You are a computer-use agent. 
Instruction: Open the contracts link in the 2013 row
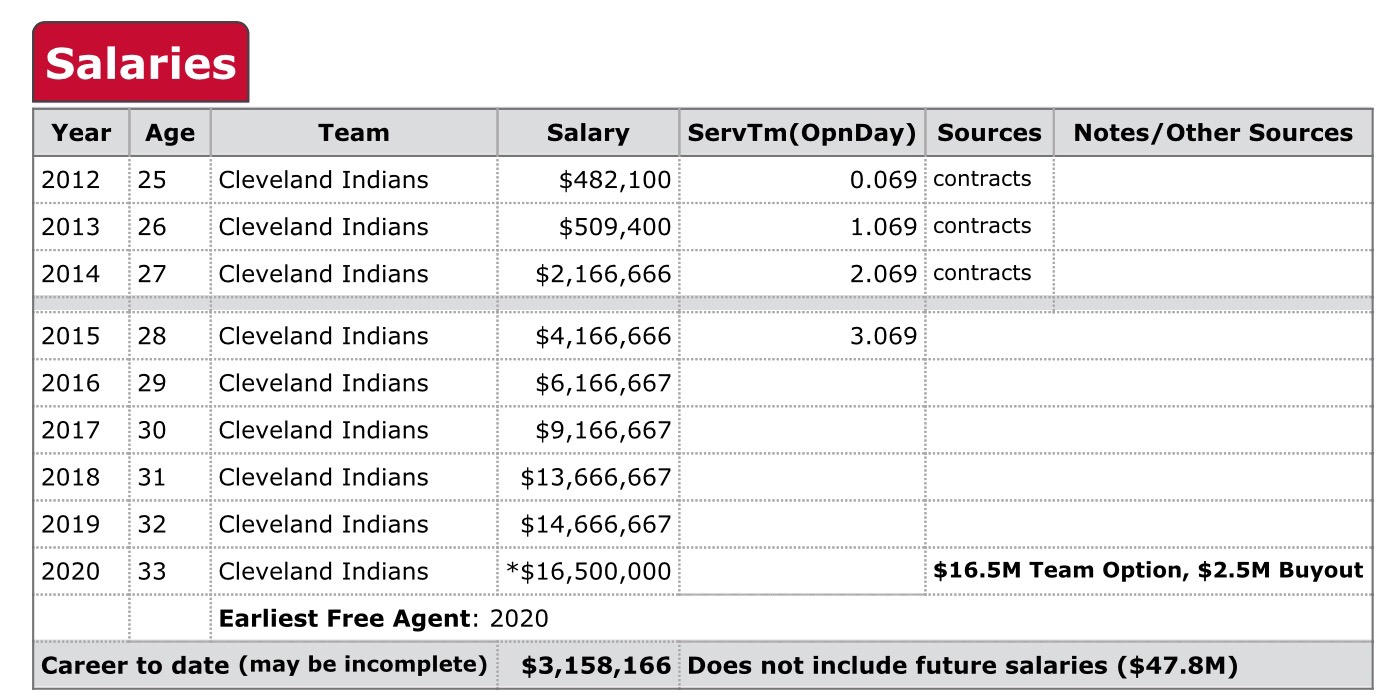[x=981, y=226]
